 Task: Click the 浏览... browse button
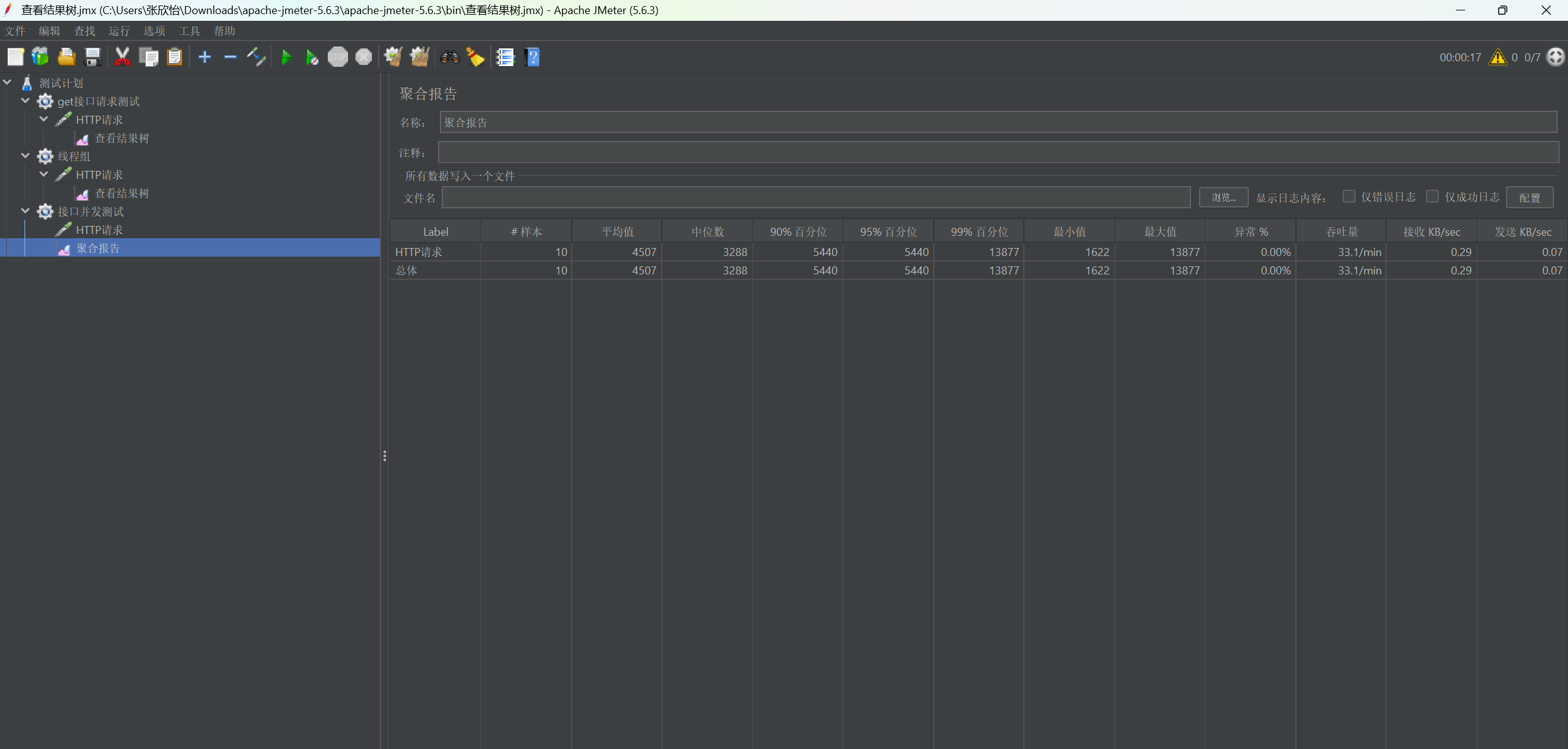1223,197
